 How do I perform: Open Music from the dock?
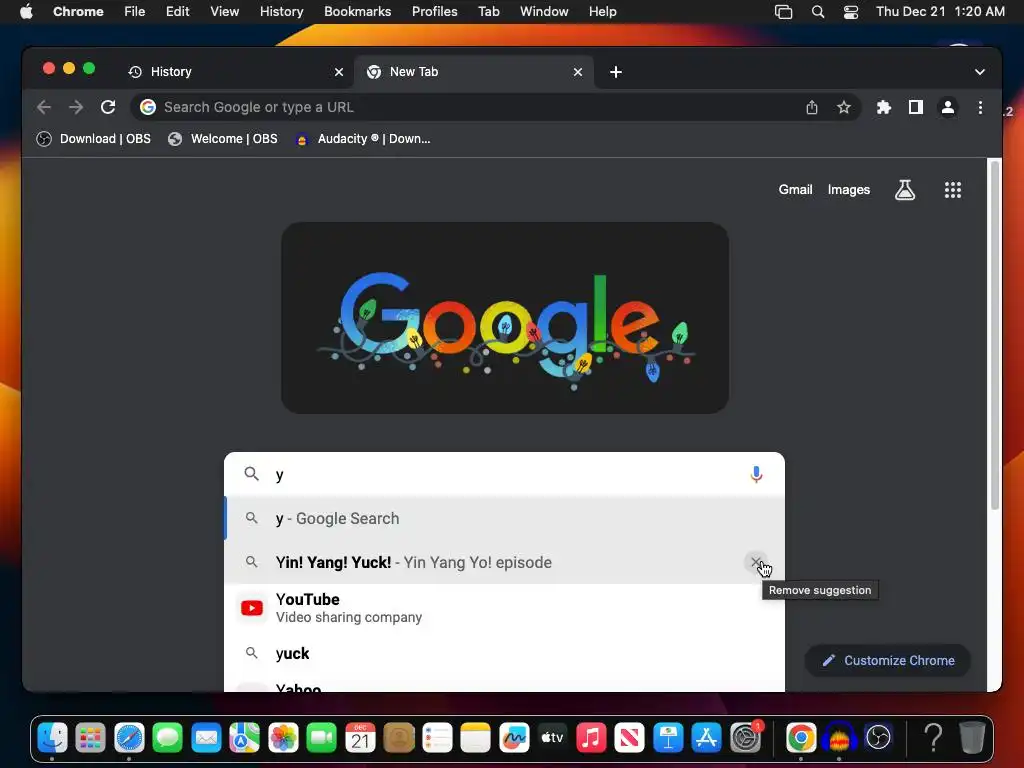591,738
